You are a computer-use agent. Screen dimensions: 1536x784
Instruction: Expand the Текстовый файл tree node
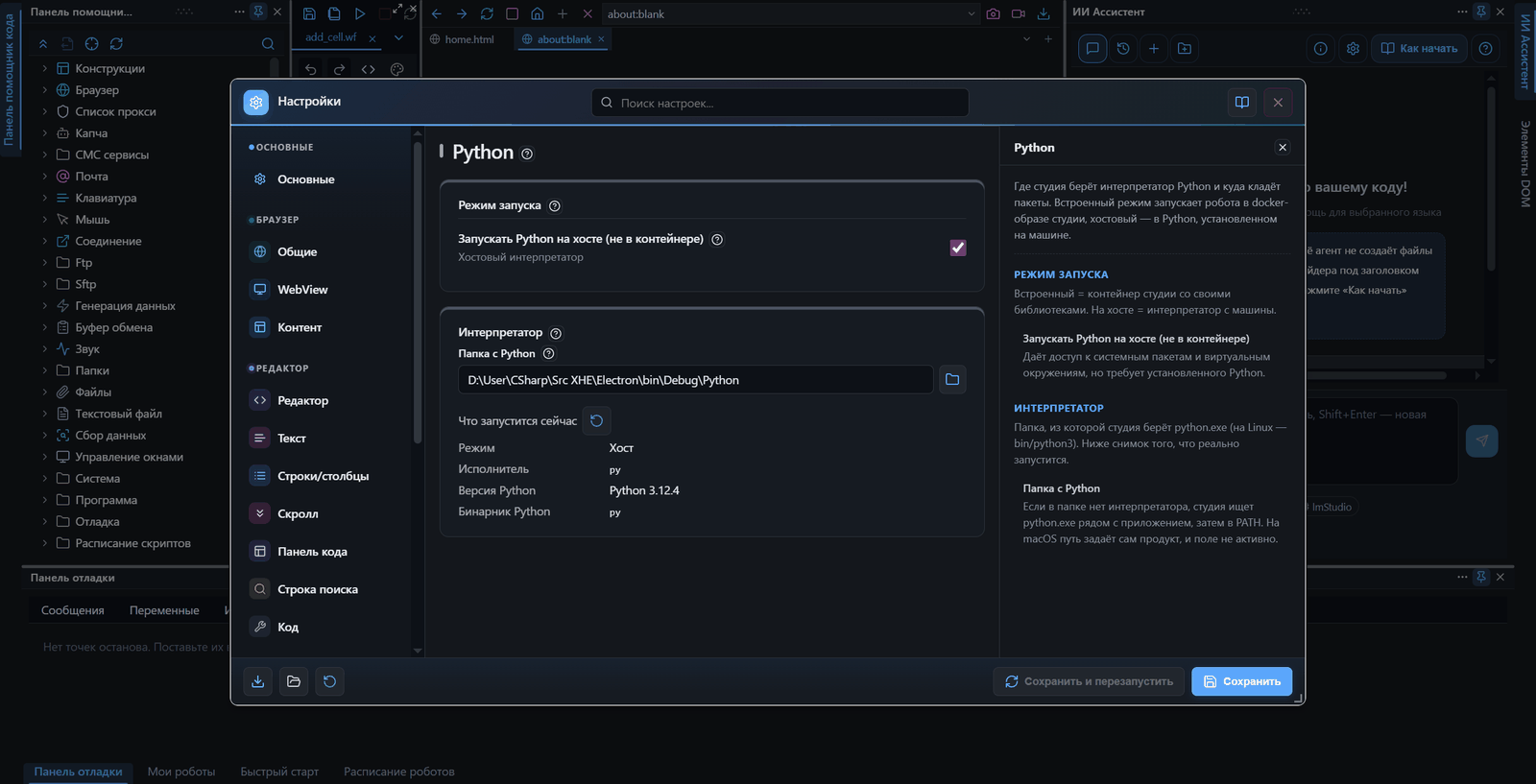point(44,414)
